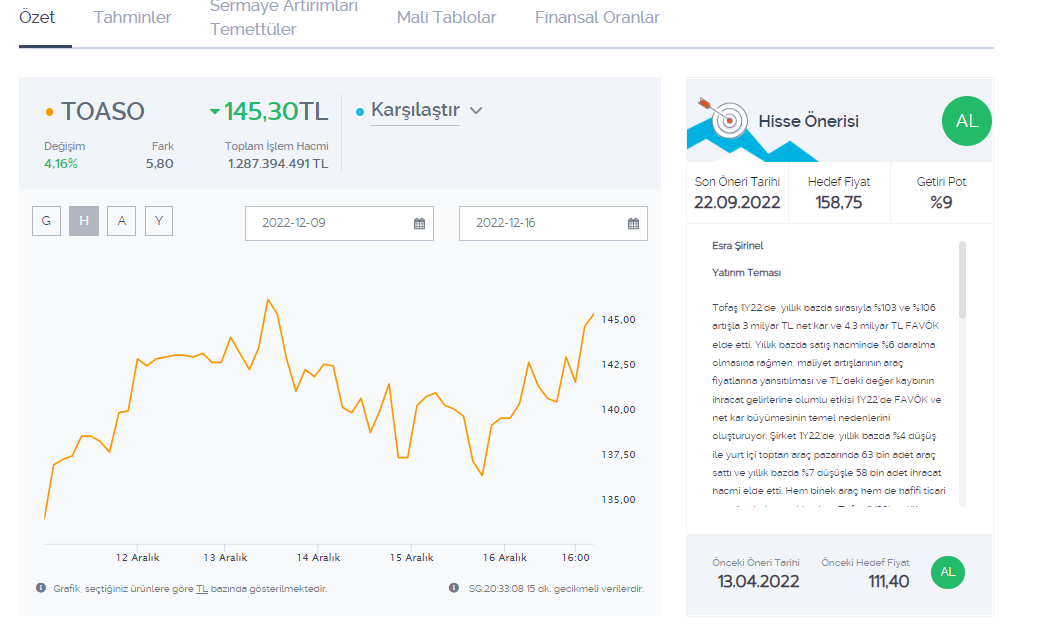Switch to the Mali Tablolar tab
Viewport: 1052px width, 635px height.
446,17
